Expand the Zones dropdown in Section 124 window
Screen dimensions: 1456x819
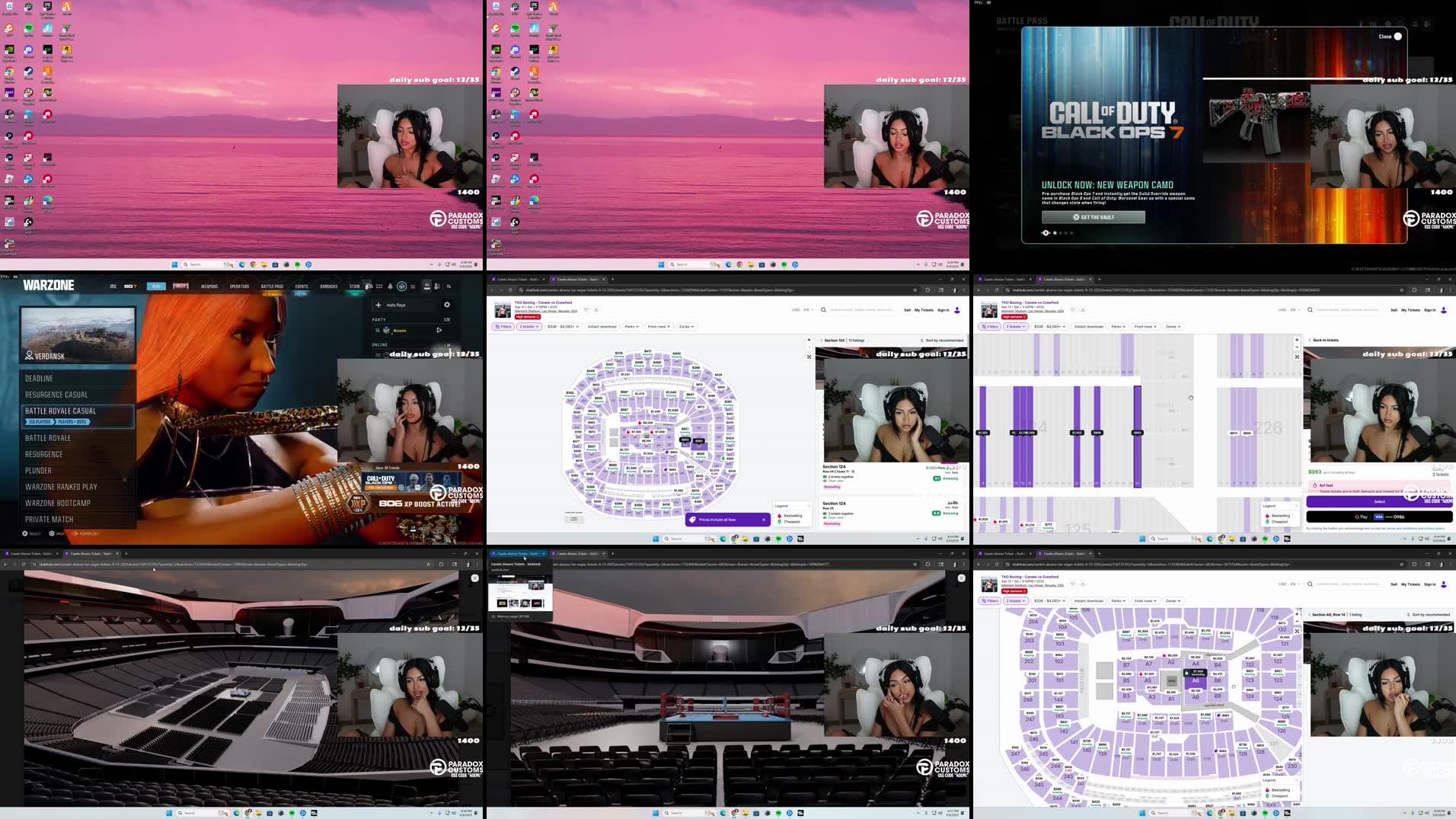[685, 326]
